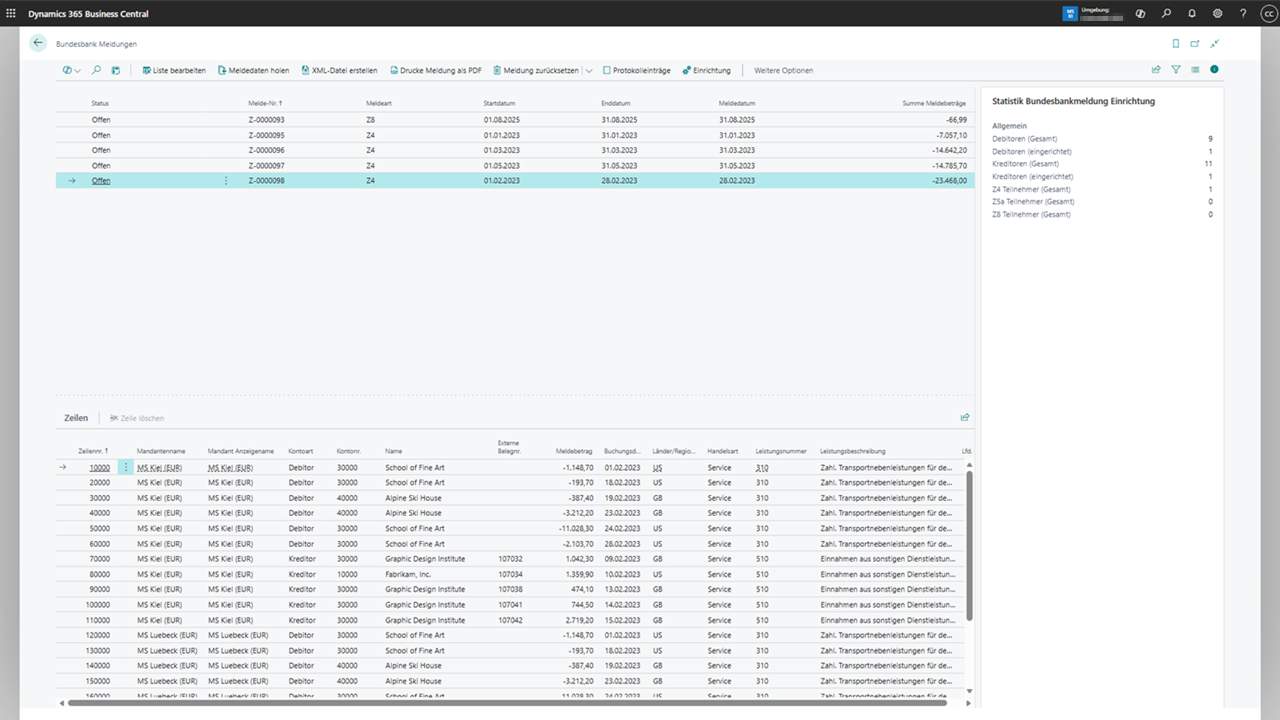Open the search magnifier in the top bar
This screenshot has width=1280, height=720.
tap(1166, 13)
